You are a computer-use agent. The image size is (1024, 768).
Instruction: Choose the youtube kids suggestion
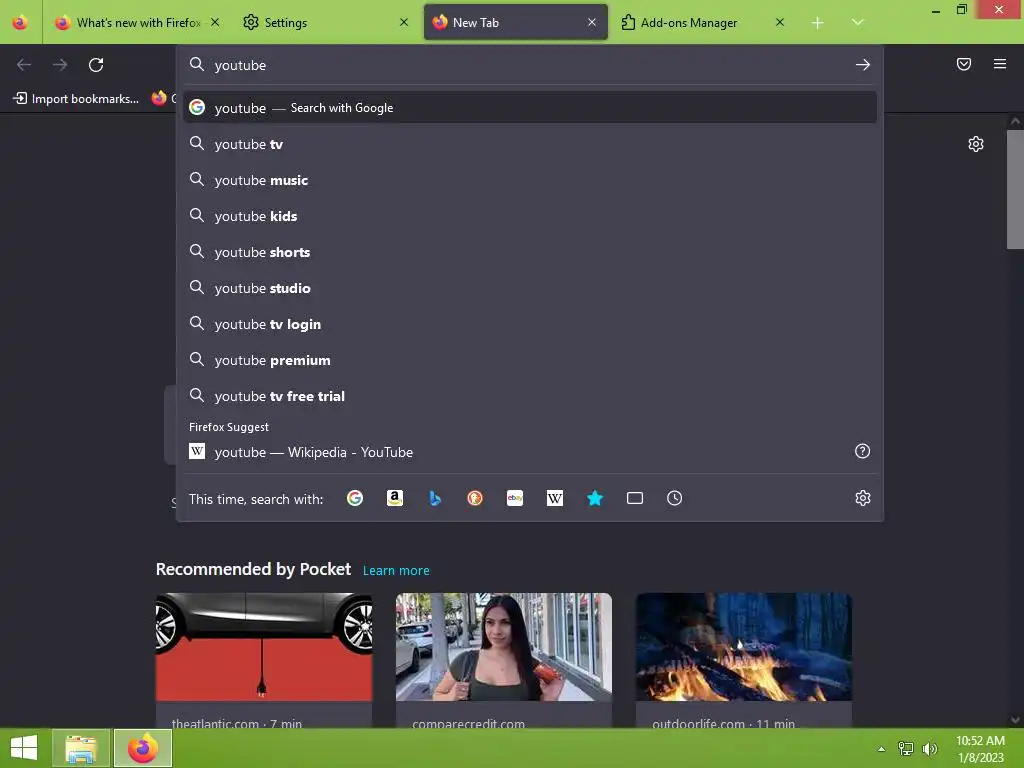[x=530, y=216]
